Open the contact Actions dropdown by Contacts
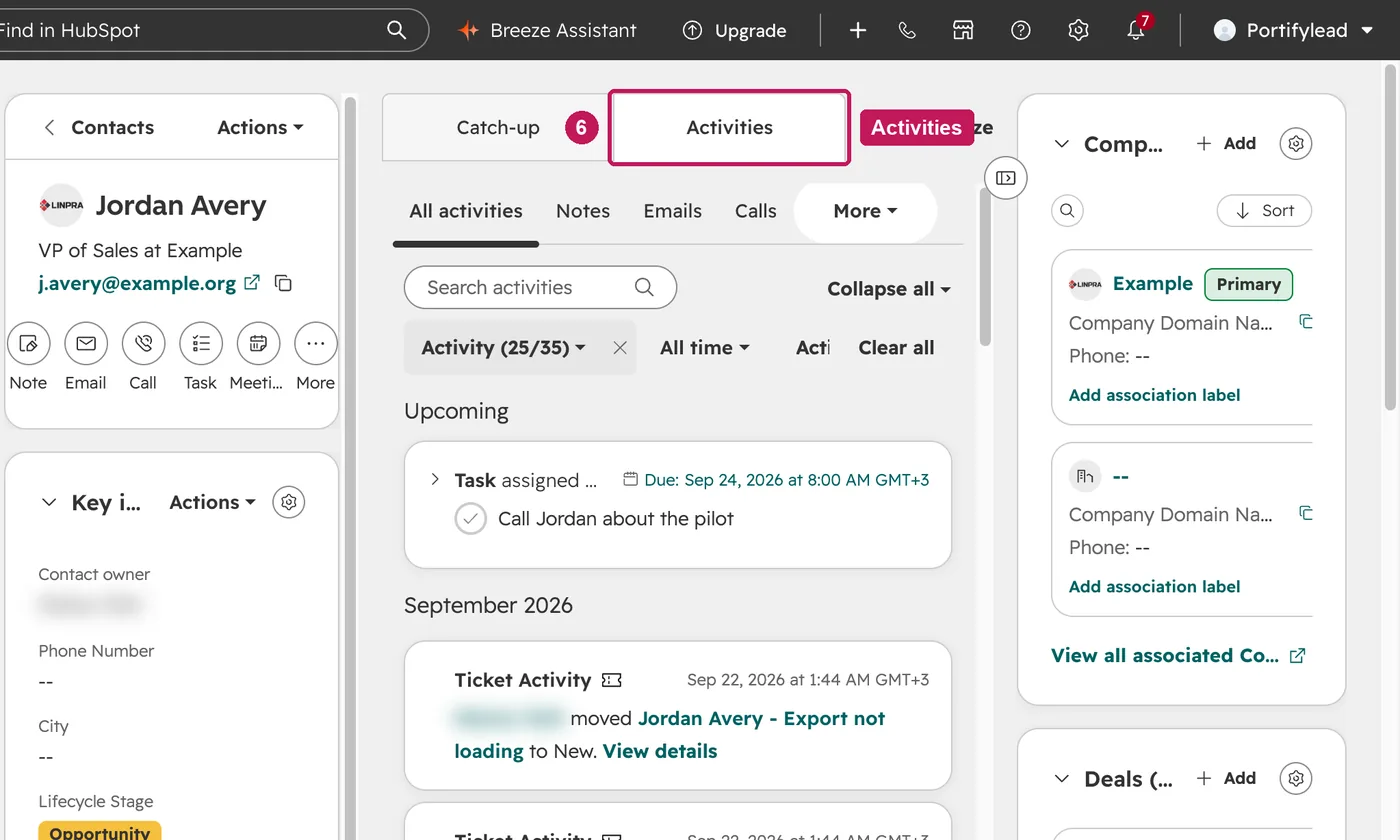The height and width of the screenshot is (840, 1400). 260,127
